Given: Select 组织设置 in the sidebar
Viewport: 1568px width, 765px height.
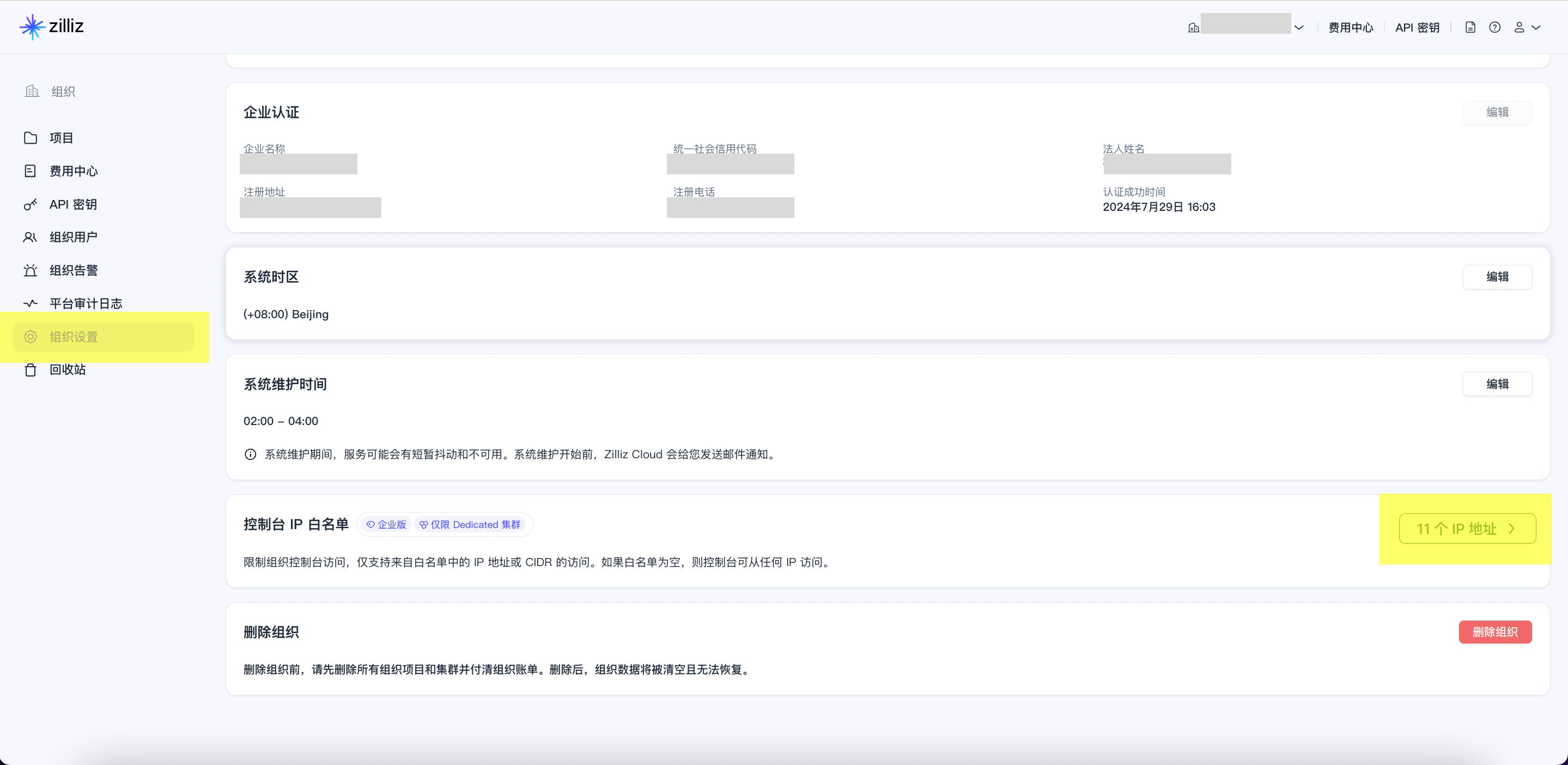Looking at the screenshot, I should pos(73,337).
